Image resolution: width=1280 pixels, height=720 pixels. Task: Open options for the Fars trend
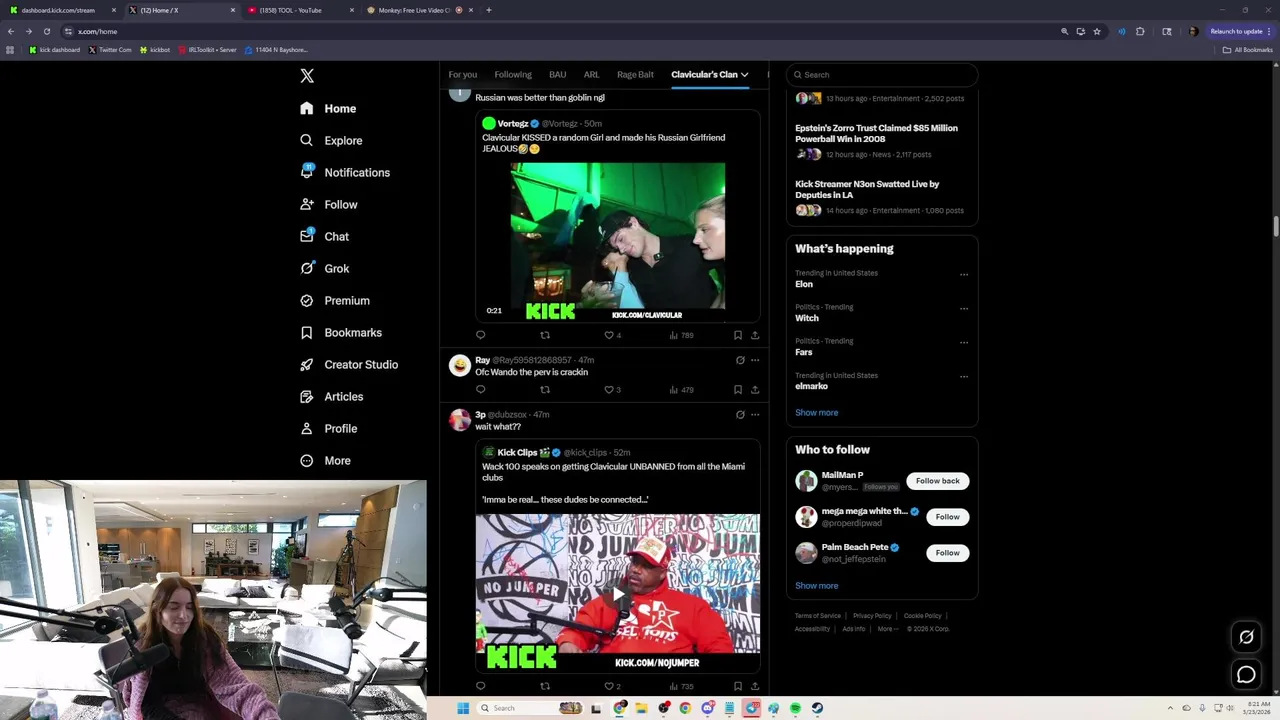pyautogui.click(x=964, y=342)
